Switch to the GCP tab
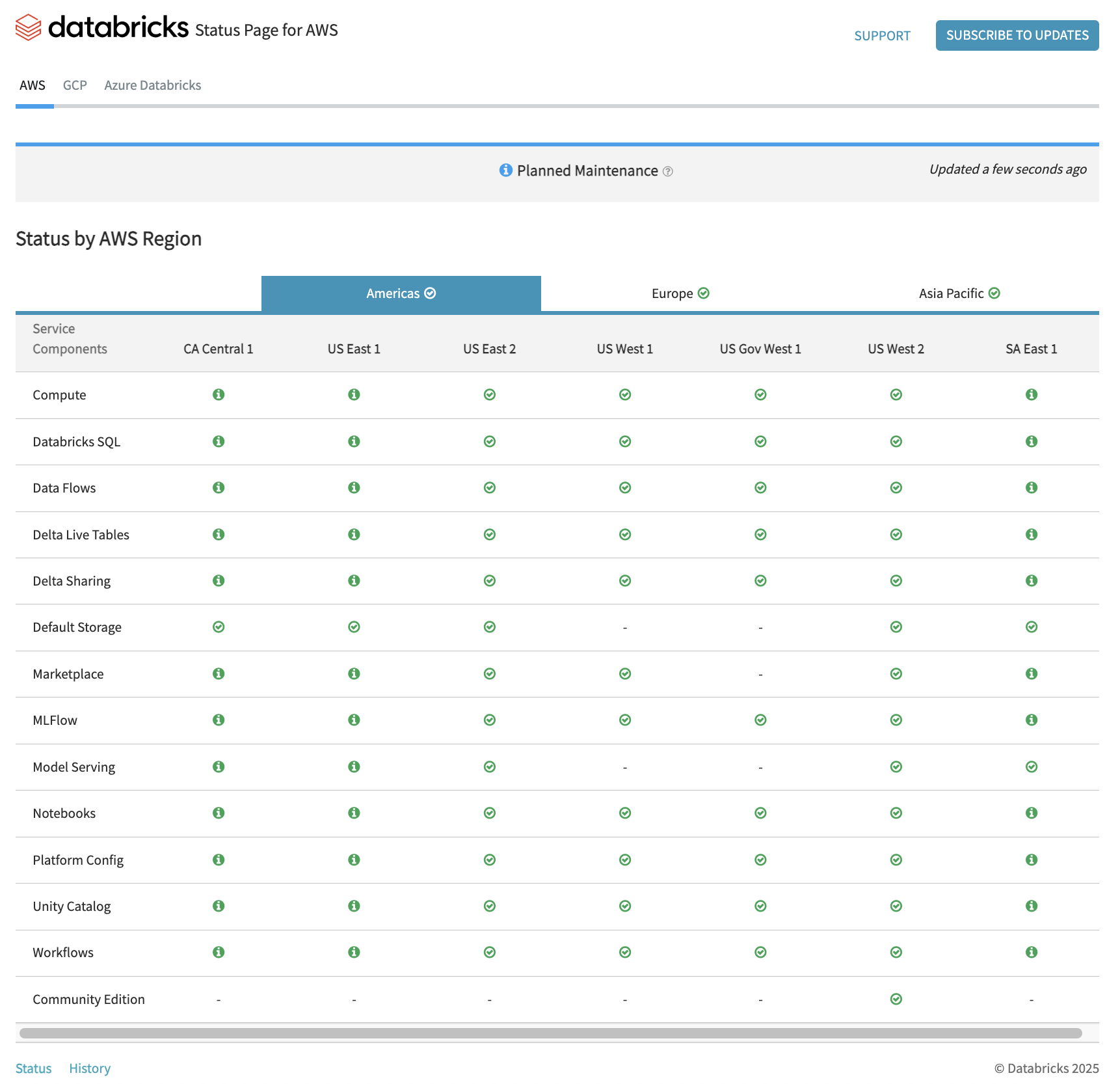 tap(75, 85)
